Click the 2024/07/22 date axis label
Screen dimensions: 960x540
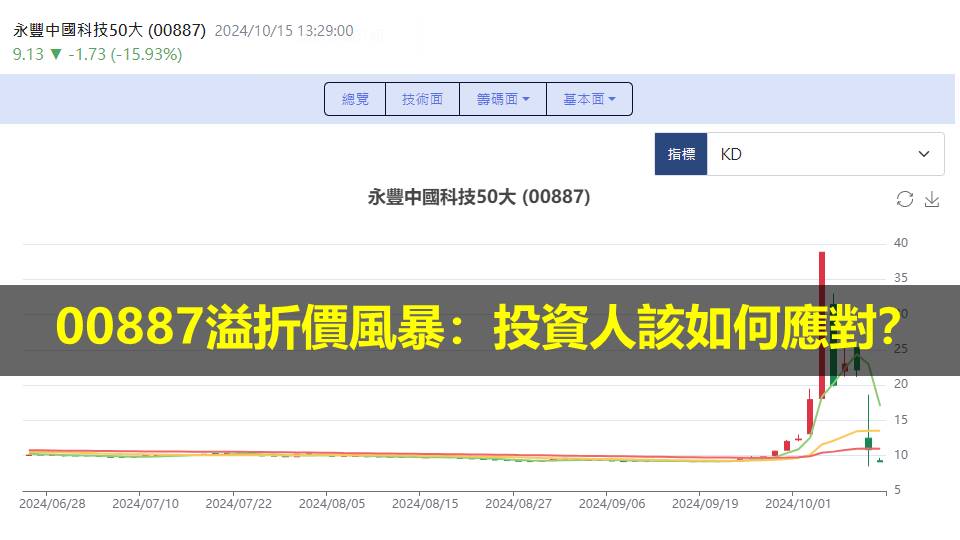[x=238, y=504]
